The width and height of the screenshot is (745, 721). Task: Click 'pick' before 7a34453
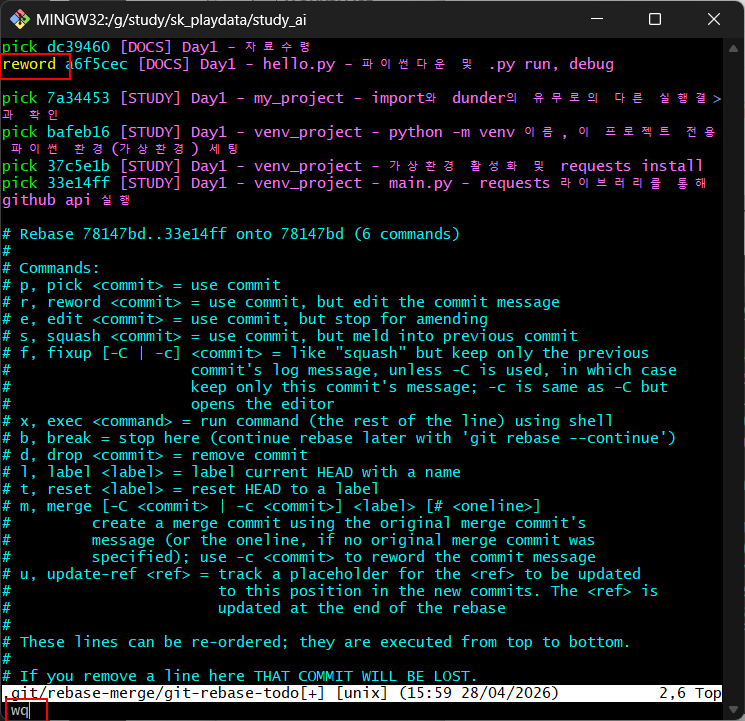20,98
